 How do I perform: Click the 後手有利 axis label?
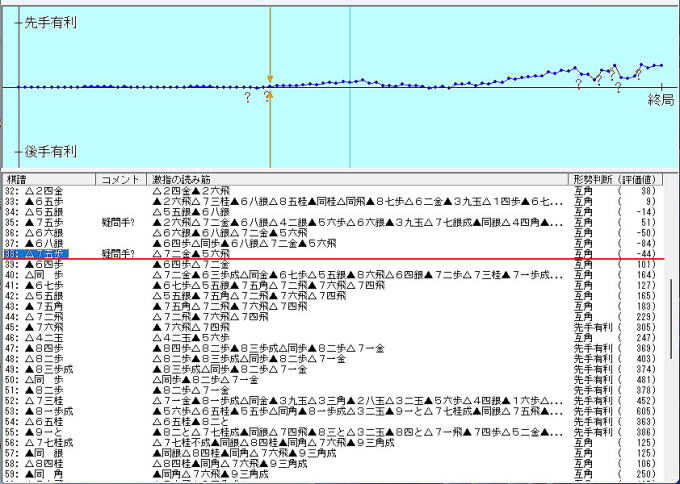[50, 151]
